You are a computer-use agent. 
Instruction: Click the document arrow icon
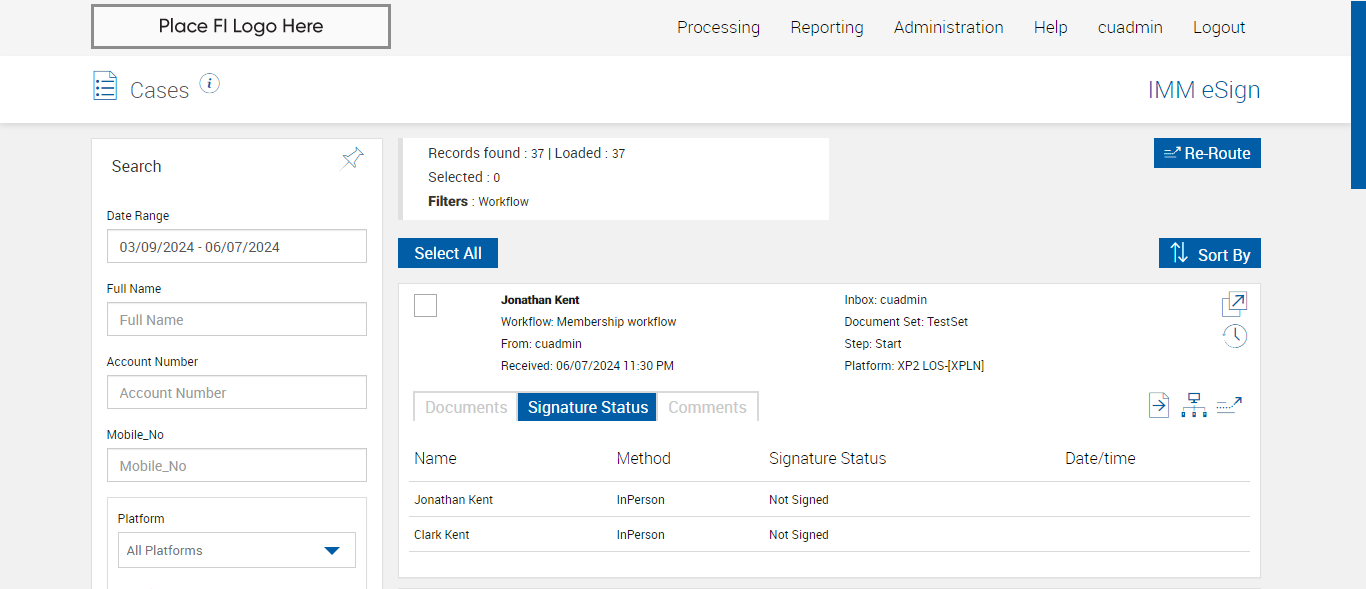tap(1158, 405)
